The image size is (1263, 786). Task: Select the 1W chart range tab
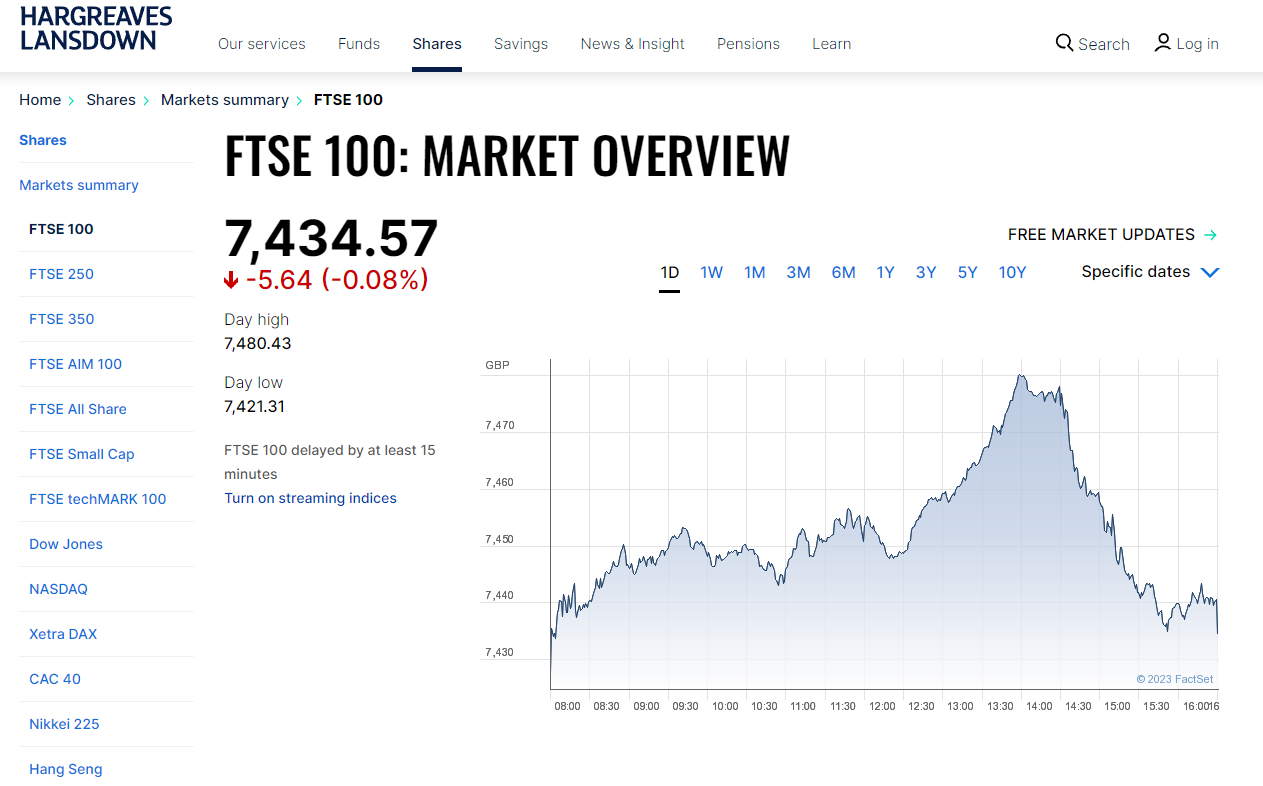click(x=711, y=272)
